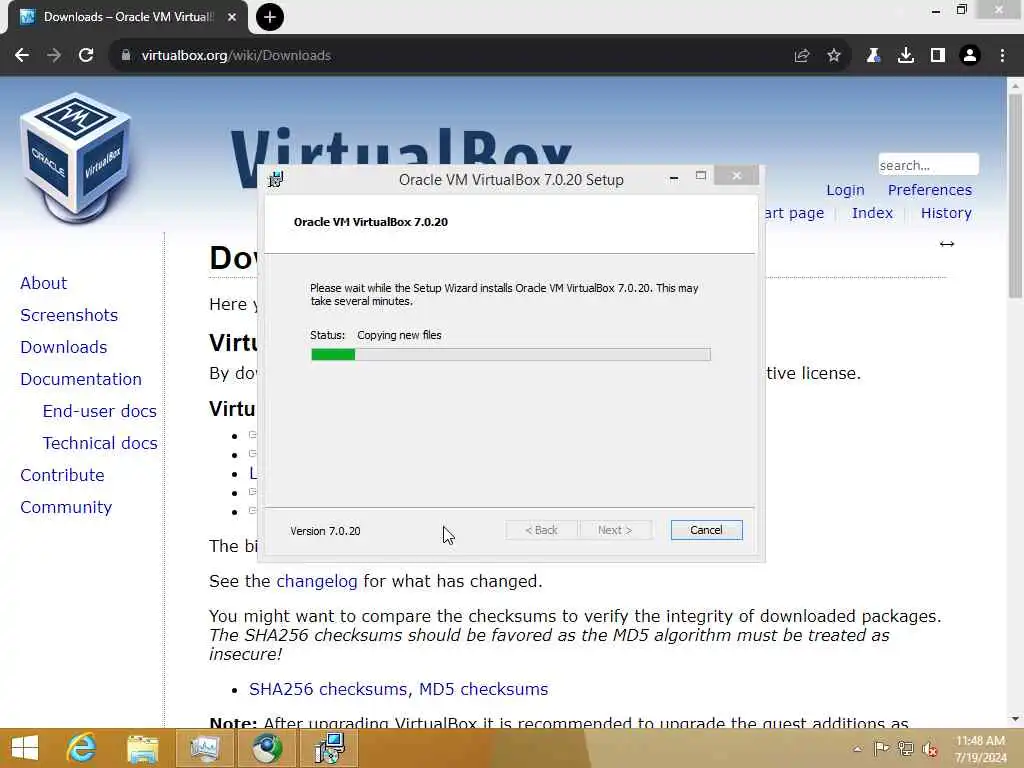Screen dimensions: 1024x768
Task: Click the browser forward arrow
Action: pos(54,56)
